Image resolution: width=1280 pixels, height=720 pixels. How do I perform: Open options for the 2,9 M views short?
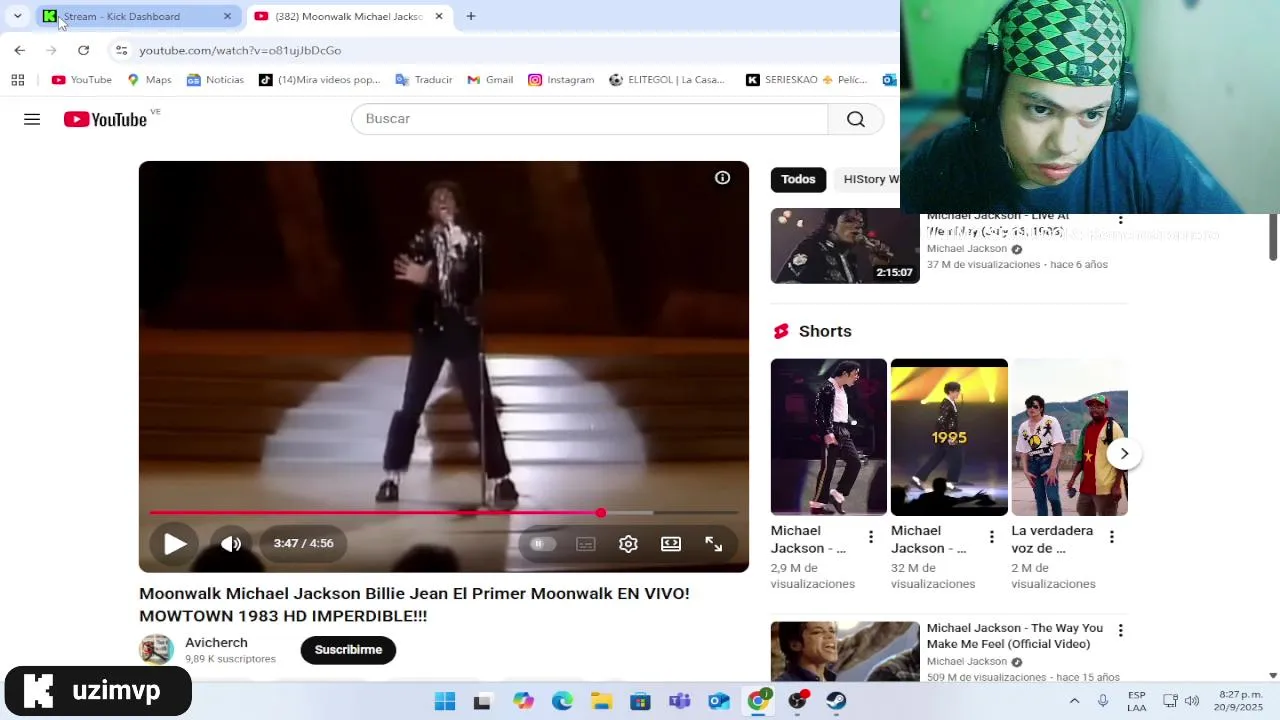point(871,537)
